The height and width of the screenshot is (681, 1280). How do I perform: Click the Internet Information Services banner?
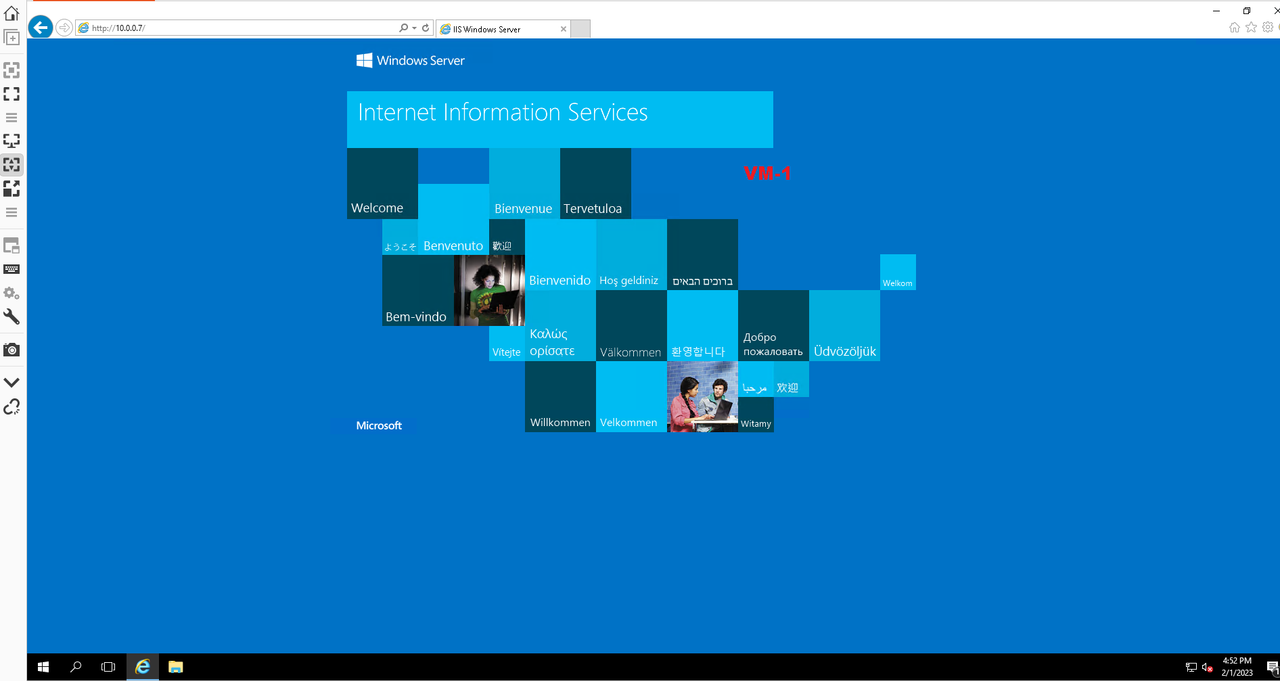tap(560, 119)
